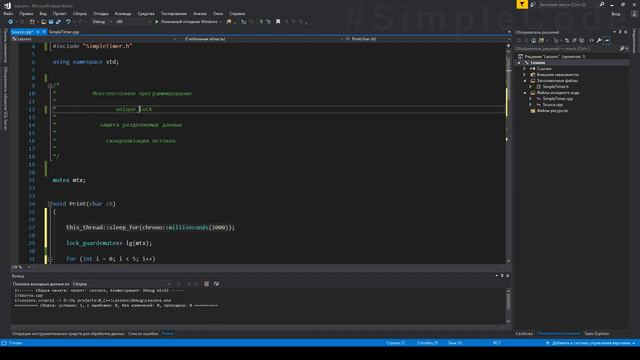The image size is (640, 360).
Task: Open the Справка menu
Action: 237,13
